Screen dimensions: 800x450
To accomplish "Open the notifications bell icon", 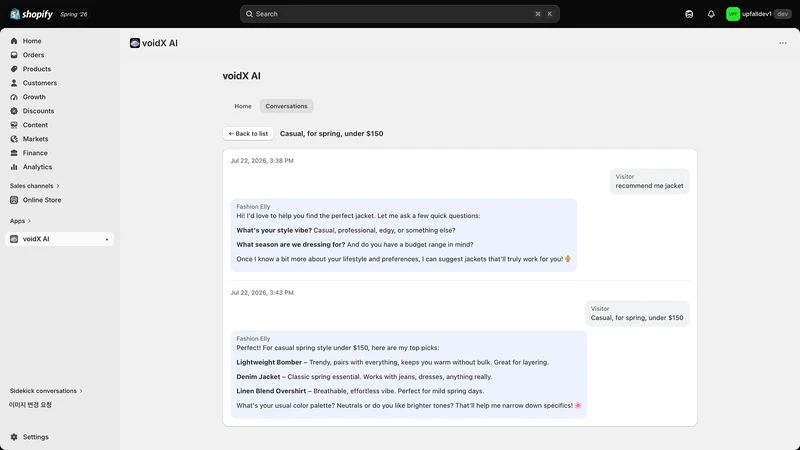I will [711, 14].
